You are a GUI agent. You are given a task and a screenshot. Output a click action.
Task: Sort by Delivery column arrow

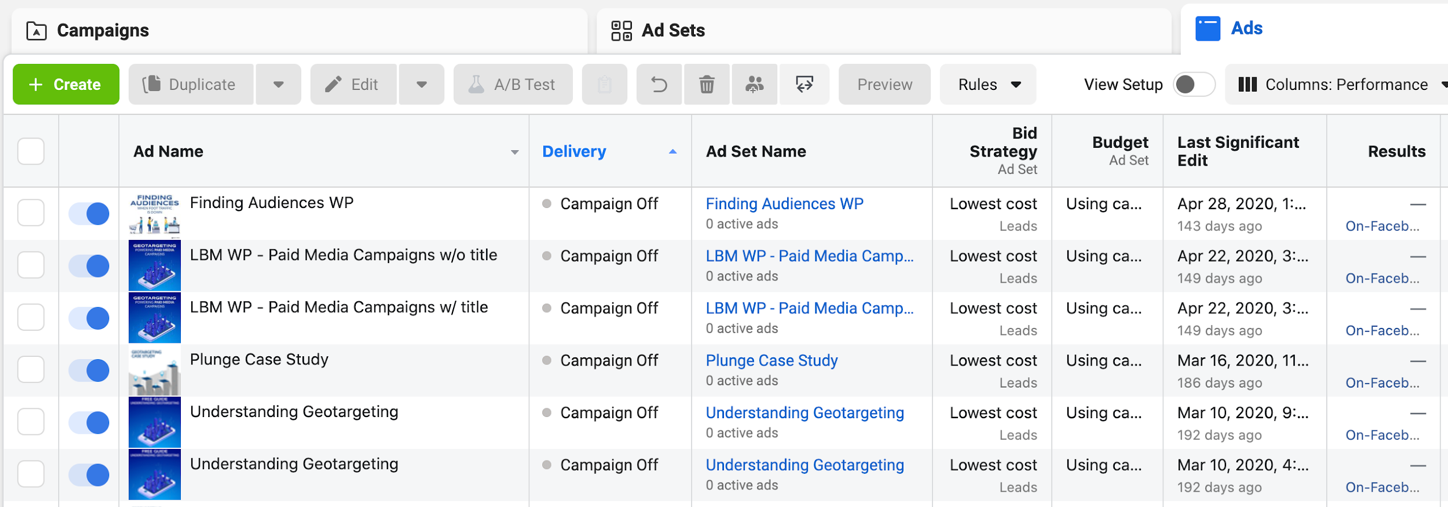pyautogui.click(x=672, y=152)
